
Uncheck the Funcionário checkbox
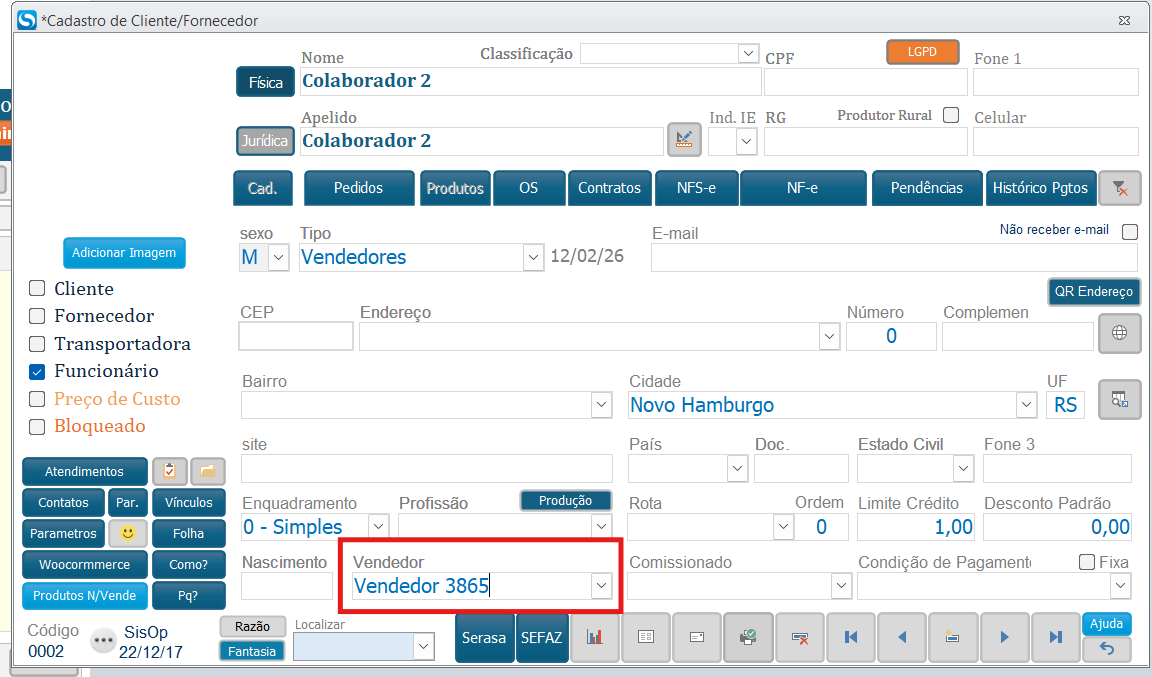point(37,371)
